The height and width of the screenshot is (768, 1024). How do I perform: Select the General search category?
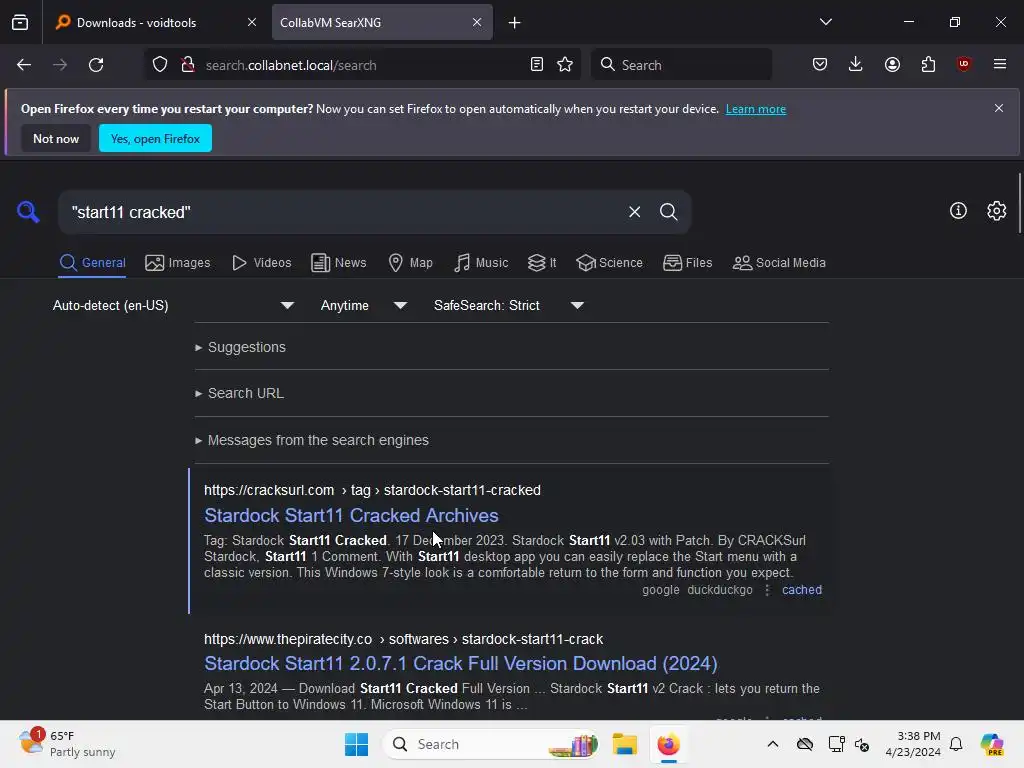[x=92, y=263]
